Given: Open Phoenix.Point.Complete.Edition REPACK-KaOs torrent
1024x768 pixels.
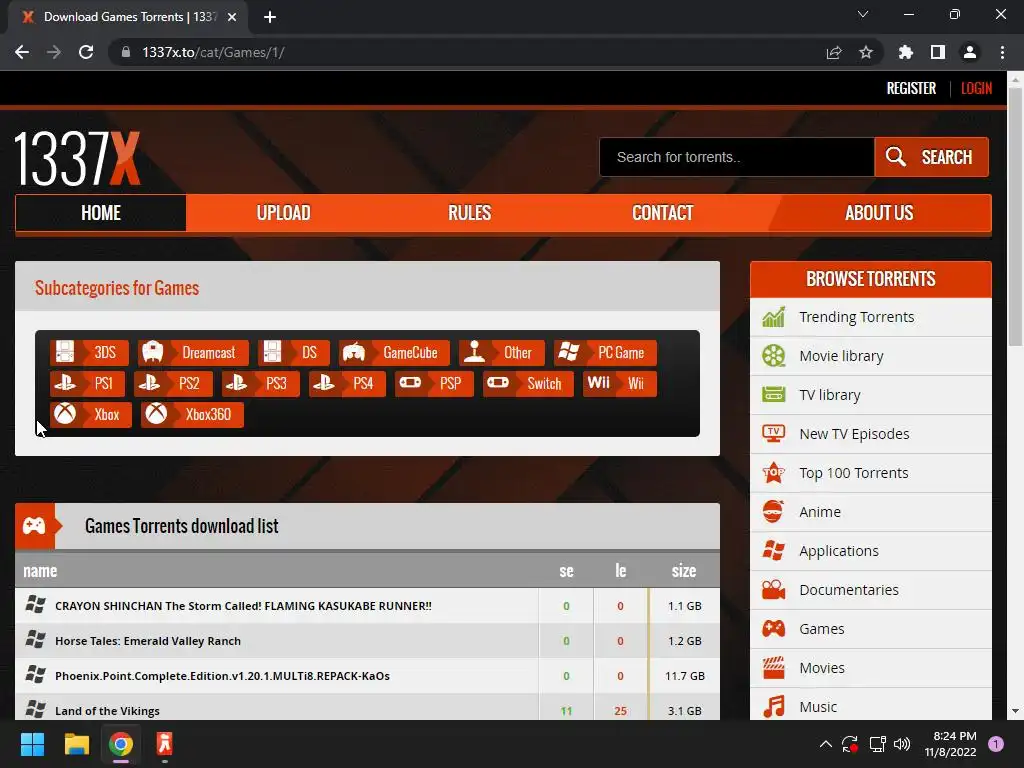Looking at the screenshot, I should [222, 676].
